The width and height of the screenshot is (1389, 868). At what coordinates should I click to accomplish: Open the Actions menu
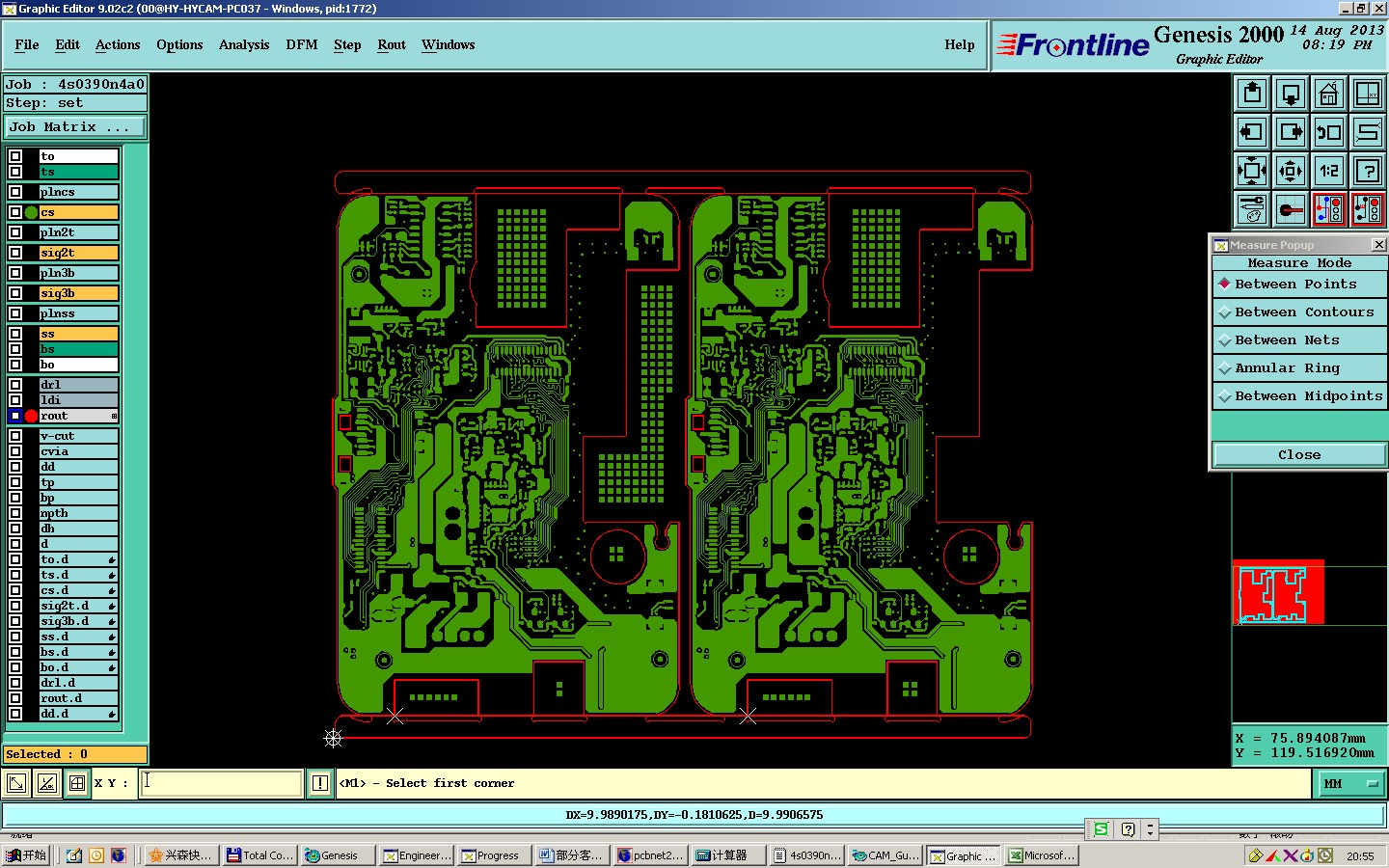[118, 45]
